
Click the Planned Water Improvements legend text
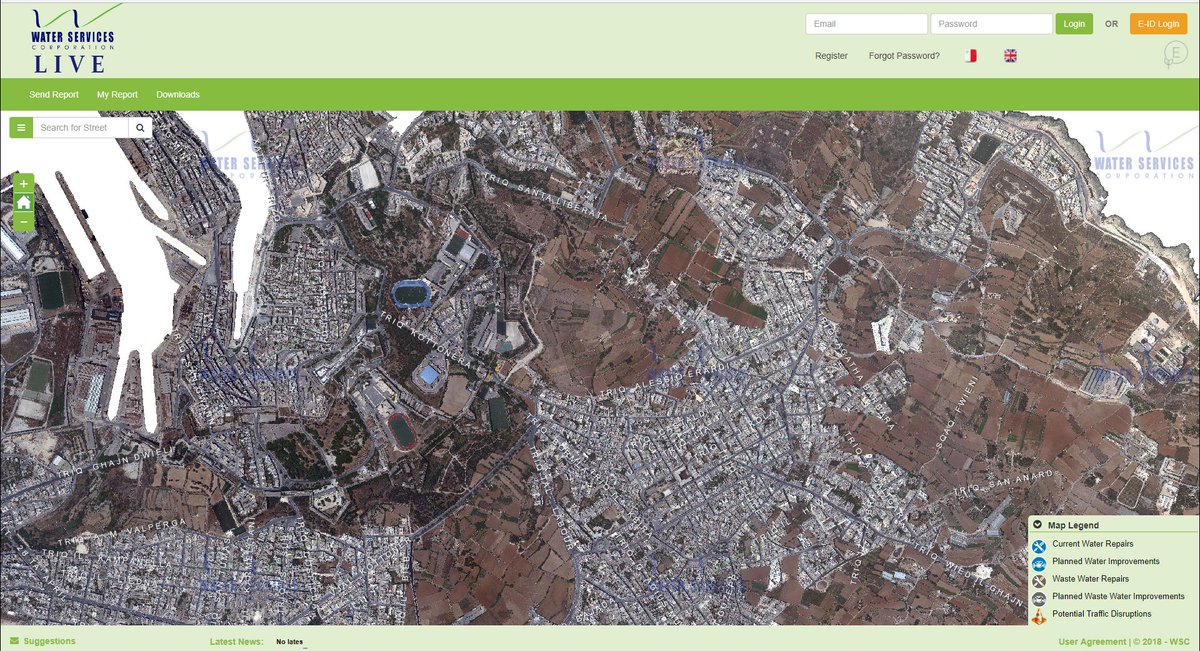pyautogui.click(x=1106, y=562)
